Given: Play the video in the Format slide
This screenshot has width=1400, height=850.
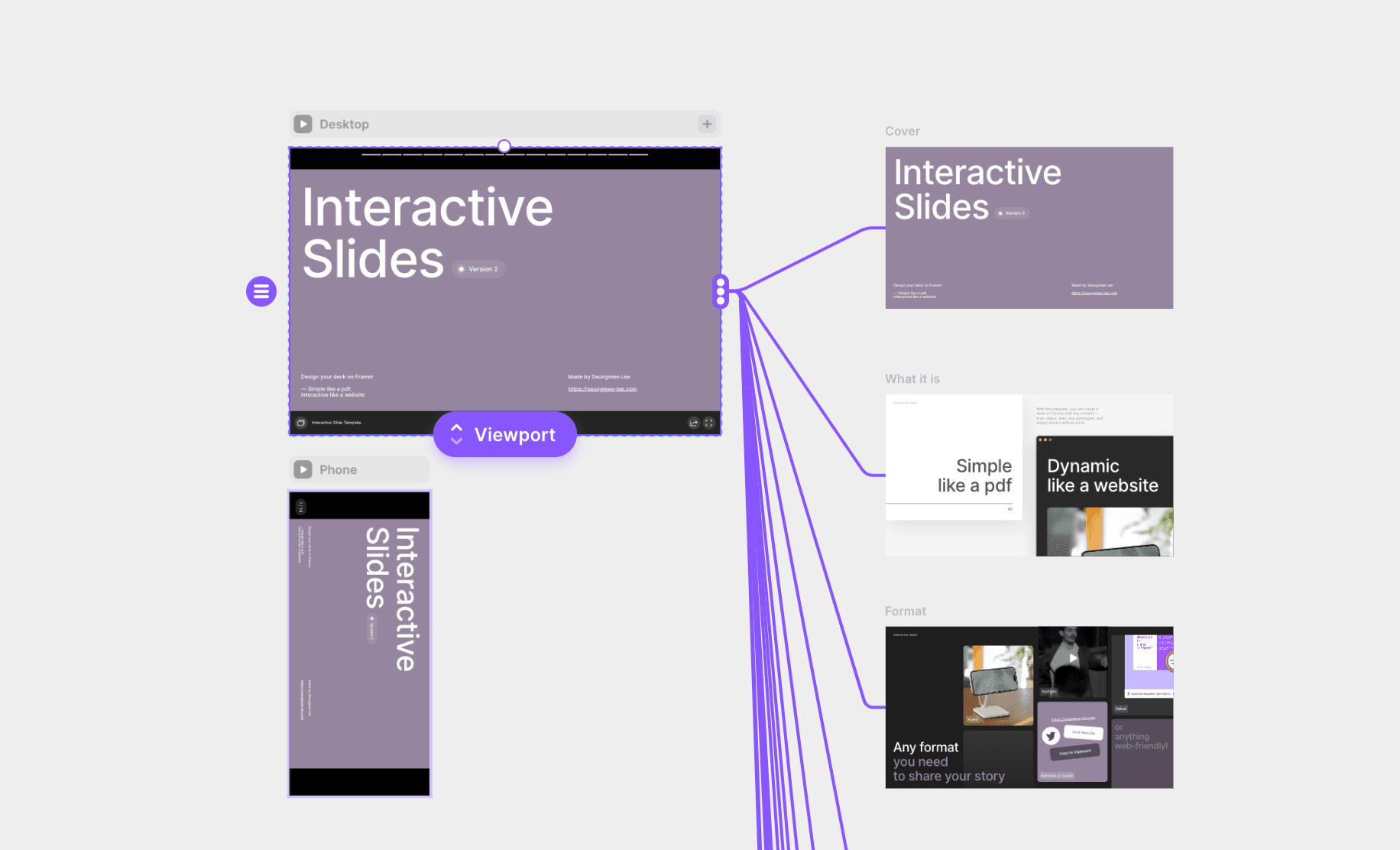Looking at the screenshot, I should 1073,658.
